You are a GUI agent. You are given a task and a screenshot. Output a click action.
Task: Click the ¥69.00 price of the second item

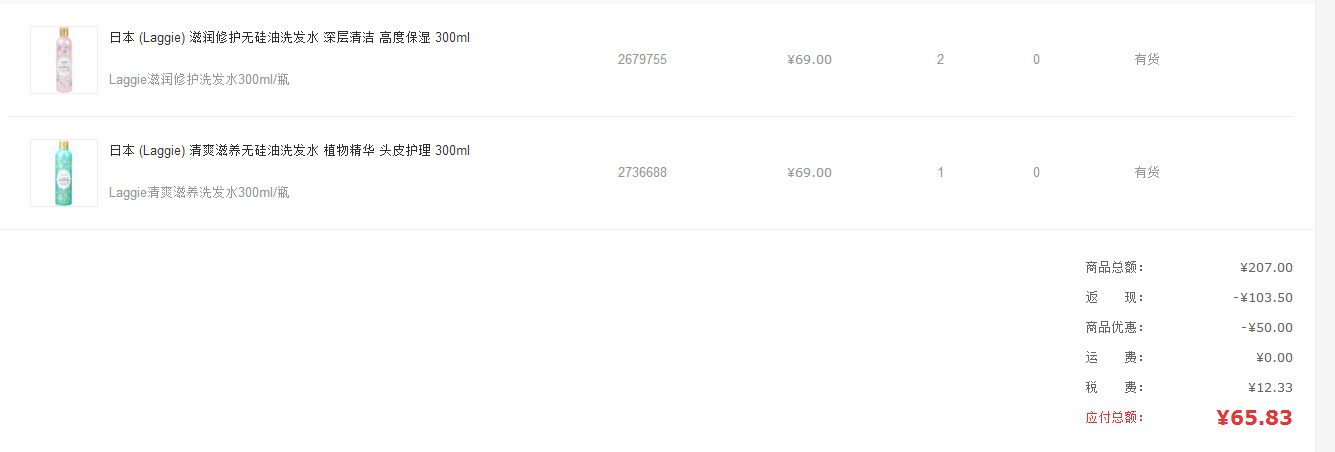[809, 173]
